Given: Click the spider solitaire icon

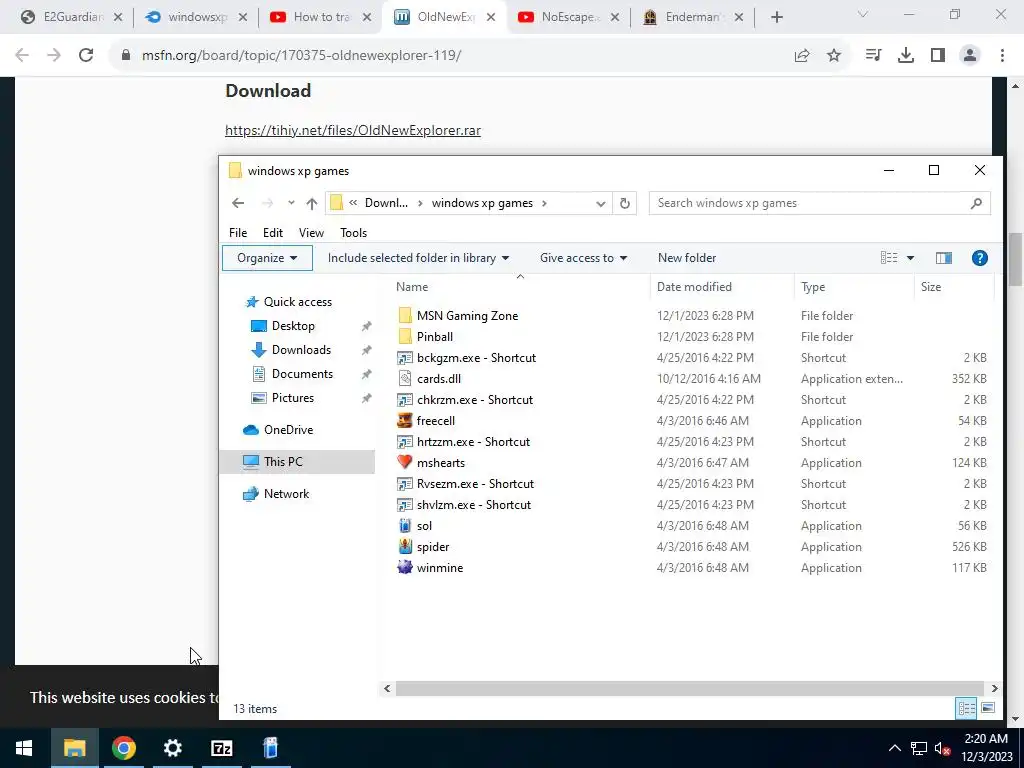Looking at the screenshot, I should pyautogui.click(x=405, y=547).
